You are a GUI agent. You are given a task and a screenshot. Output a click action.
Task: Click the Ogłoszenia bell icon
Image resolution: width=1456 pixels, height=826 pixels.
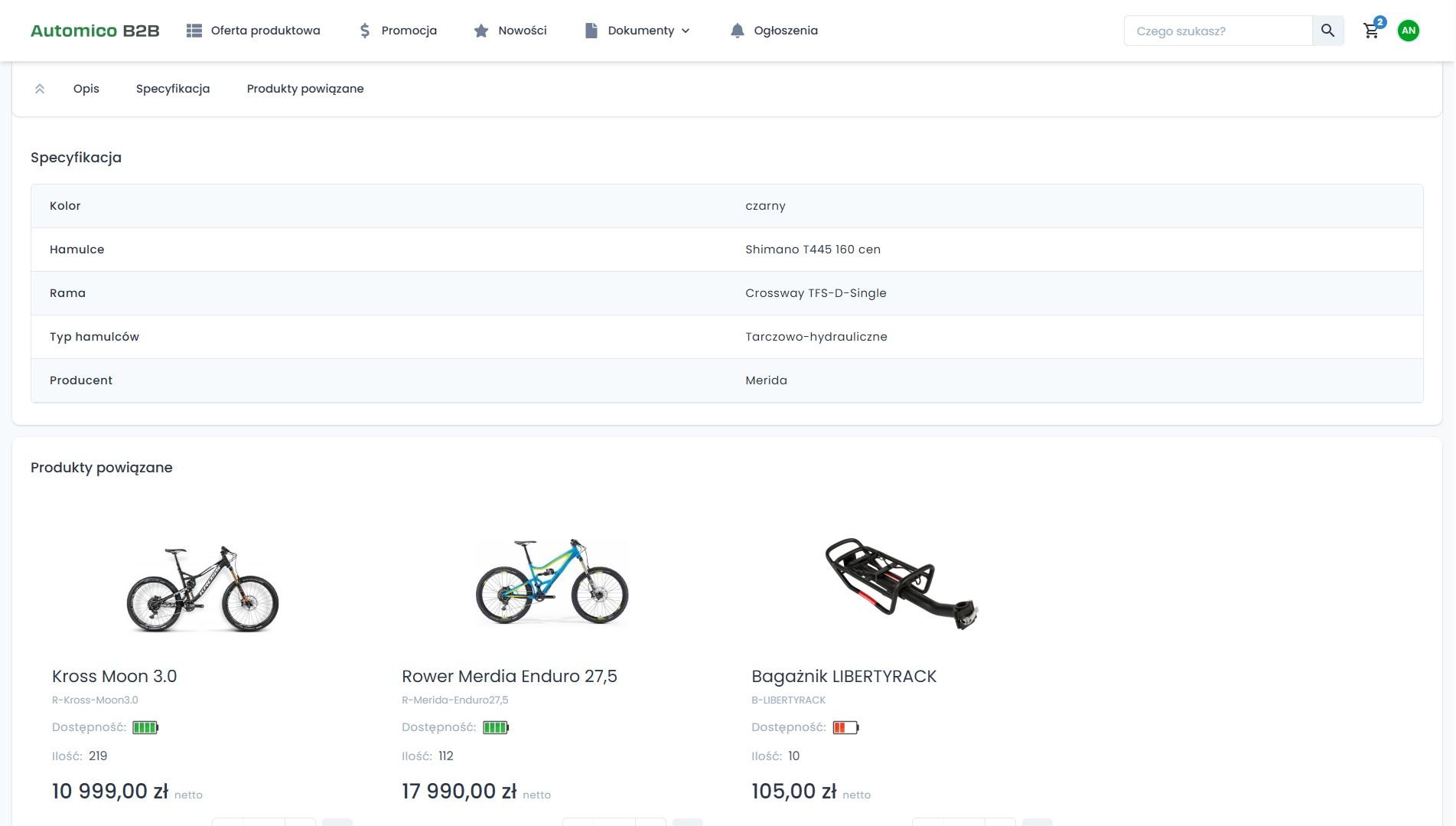(x=737, y=31)
